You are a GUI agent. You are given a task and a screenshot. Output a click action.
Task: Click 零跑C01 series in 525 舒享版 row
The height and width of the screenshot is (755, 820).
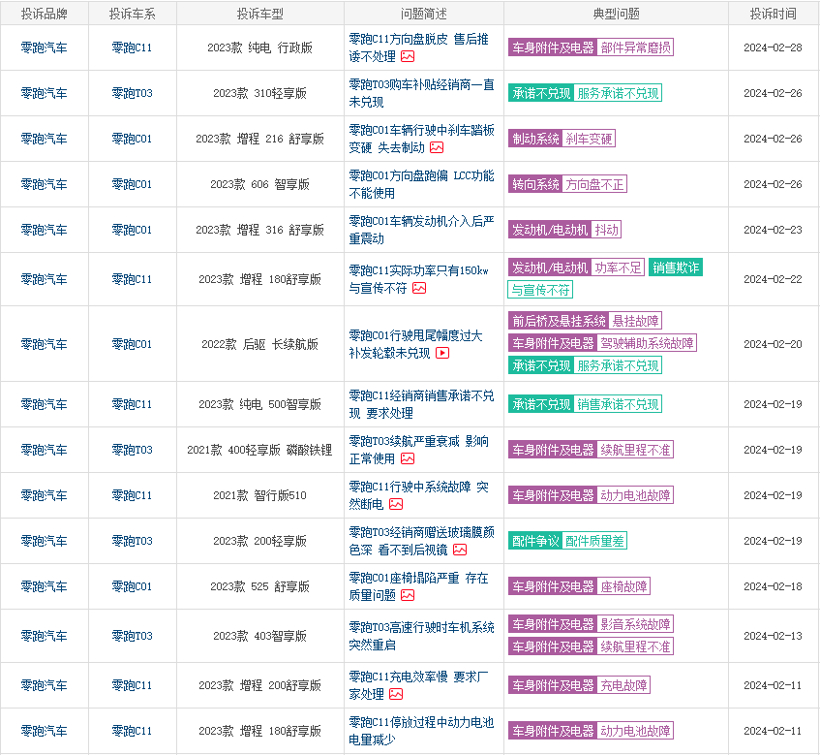(132, 586)
